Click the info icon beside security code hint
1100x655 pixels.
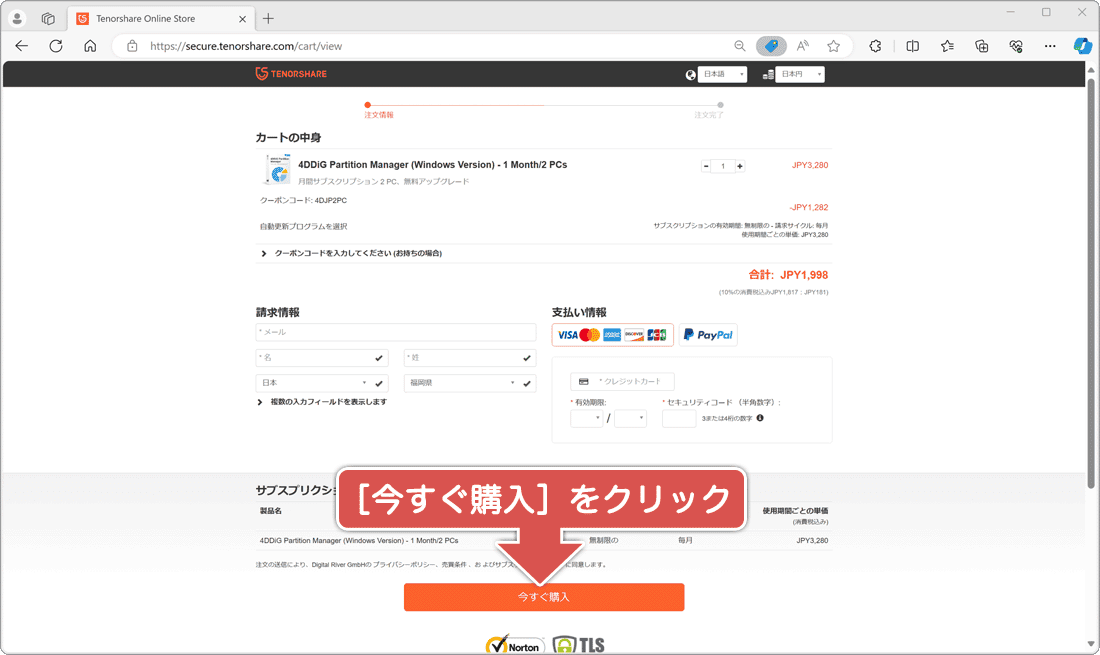click(x=759, y=418)
